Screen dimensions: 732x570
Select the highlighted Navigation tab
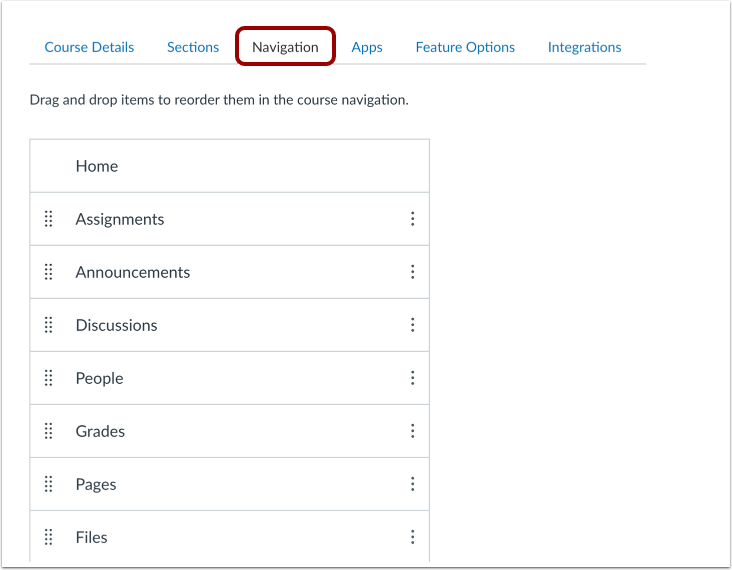click(285, 47)
